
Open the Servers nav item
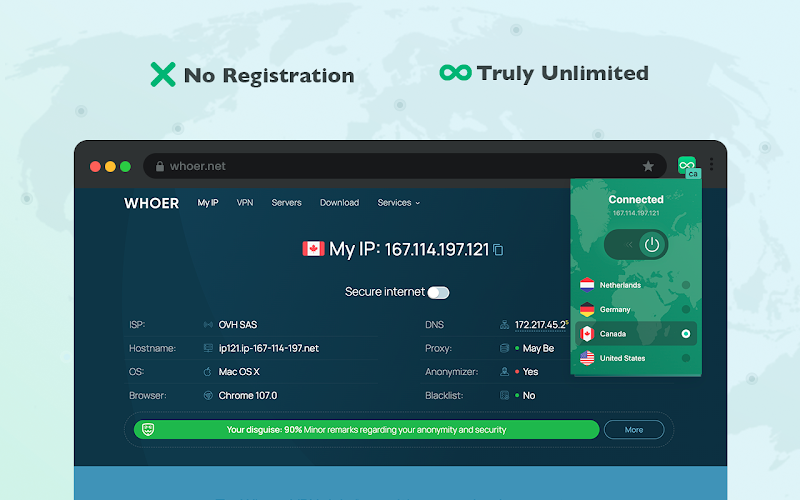(x=286, y=203)
